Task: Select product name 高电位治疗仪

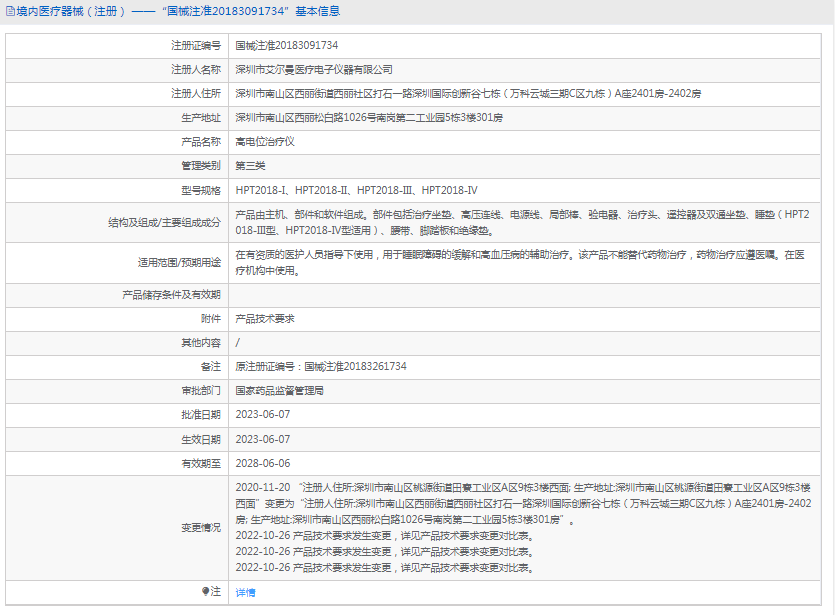Action: pos(265,142)
